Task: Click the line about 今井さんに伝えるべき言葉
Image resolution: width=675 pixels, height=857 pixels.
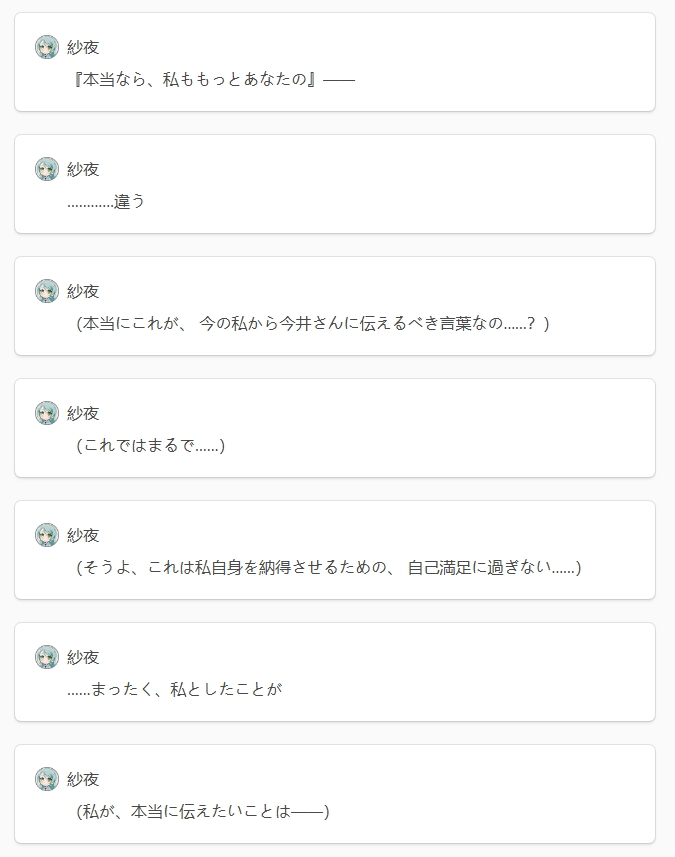Action: [313, 324]
